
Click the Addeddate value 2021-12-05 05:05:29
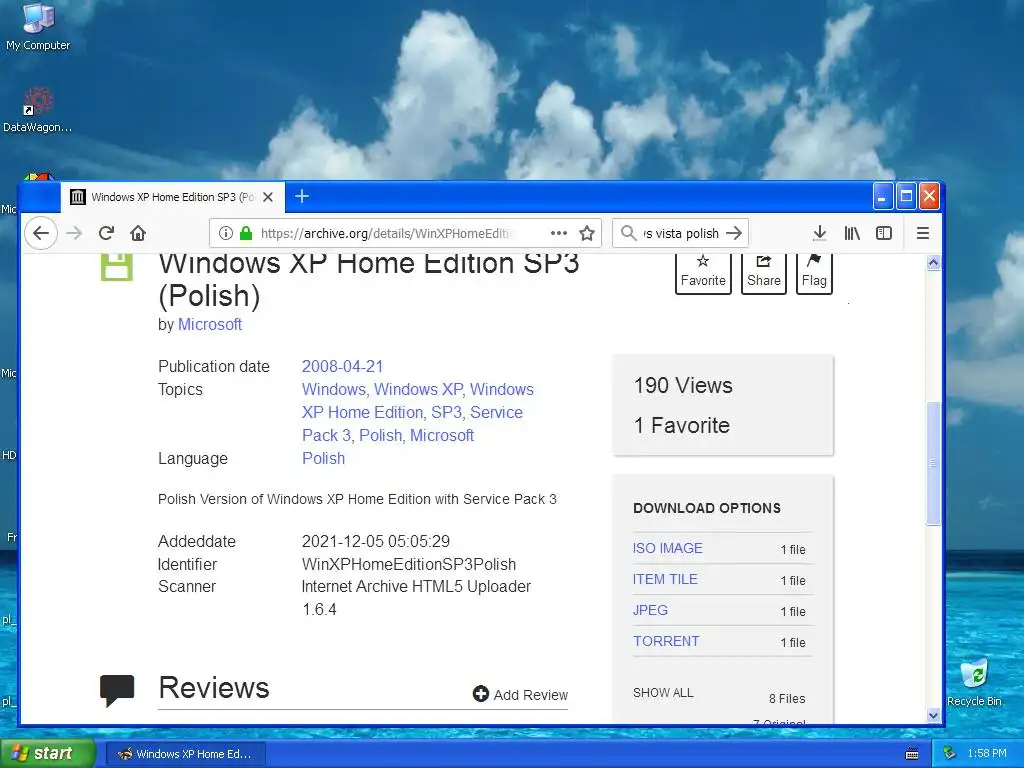pos(376,541)
